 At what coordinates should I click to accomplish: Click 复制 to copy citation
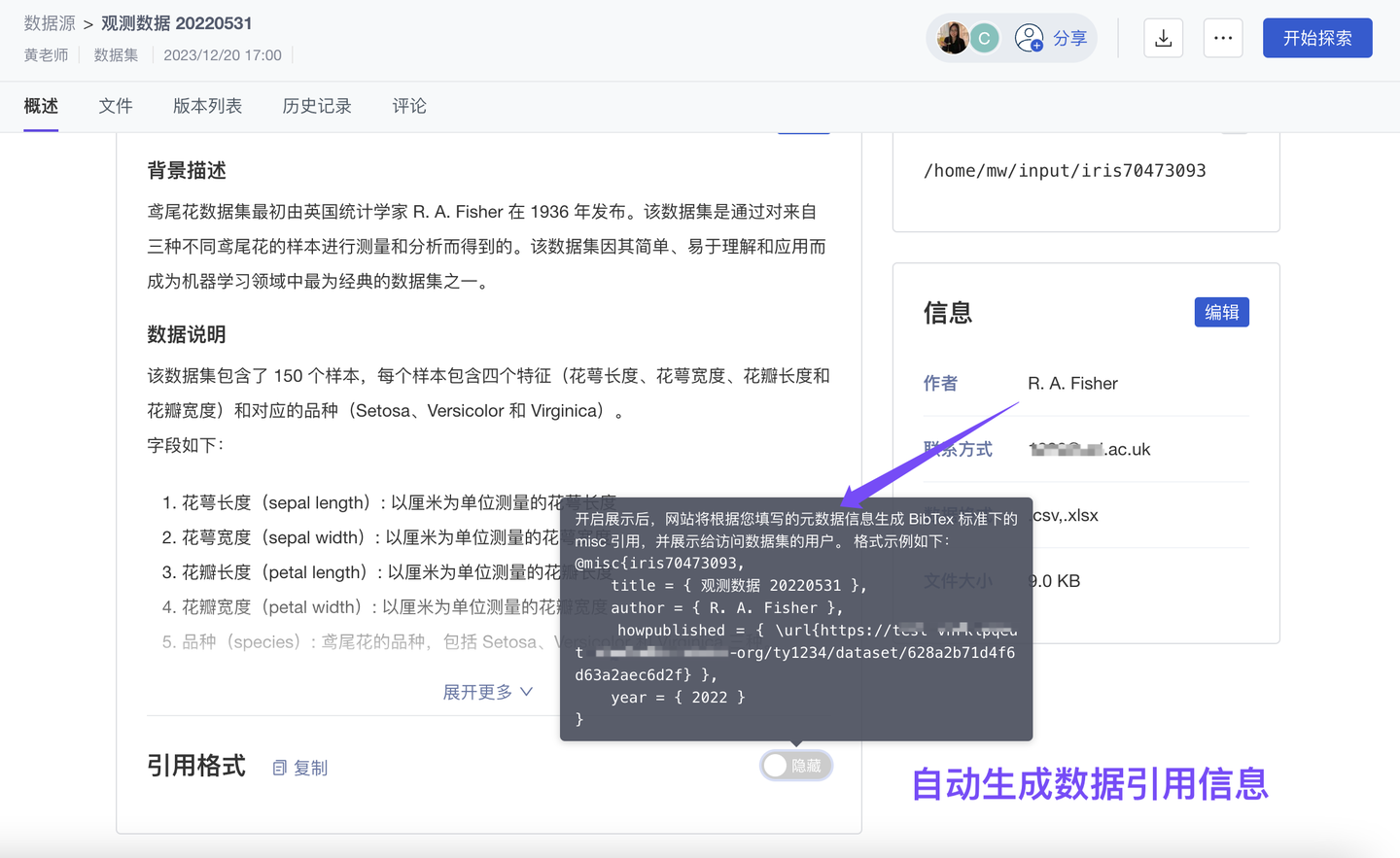311,768
